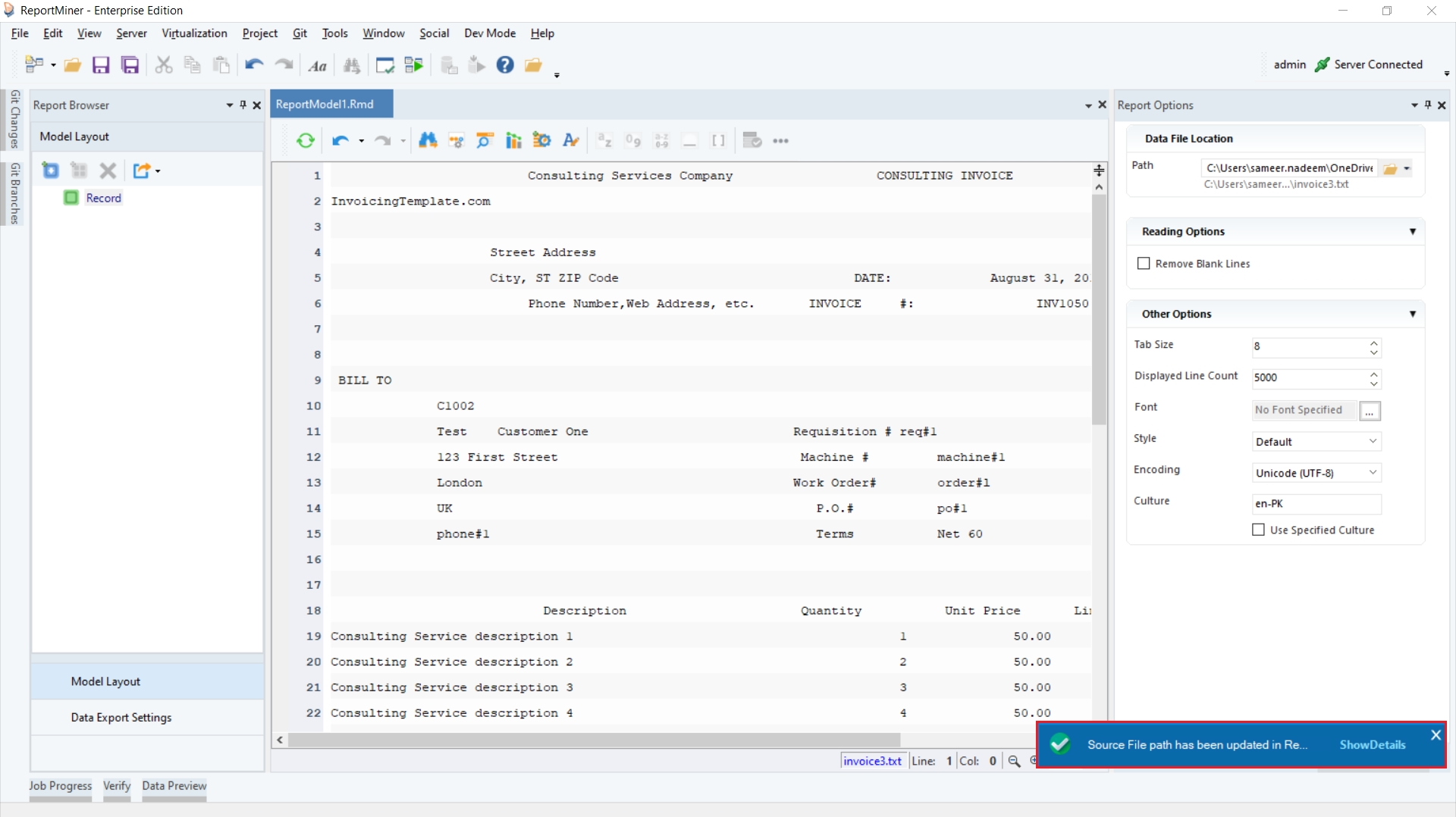Screen dimensions: 1456x817
Task: Open the Encoding dropdown
Action: point(1316,473)
